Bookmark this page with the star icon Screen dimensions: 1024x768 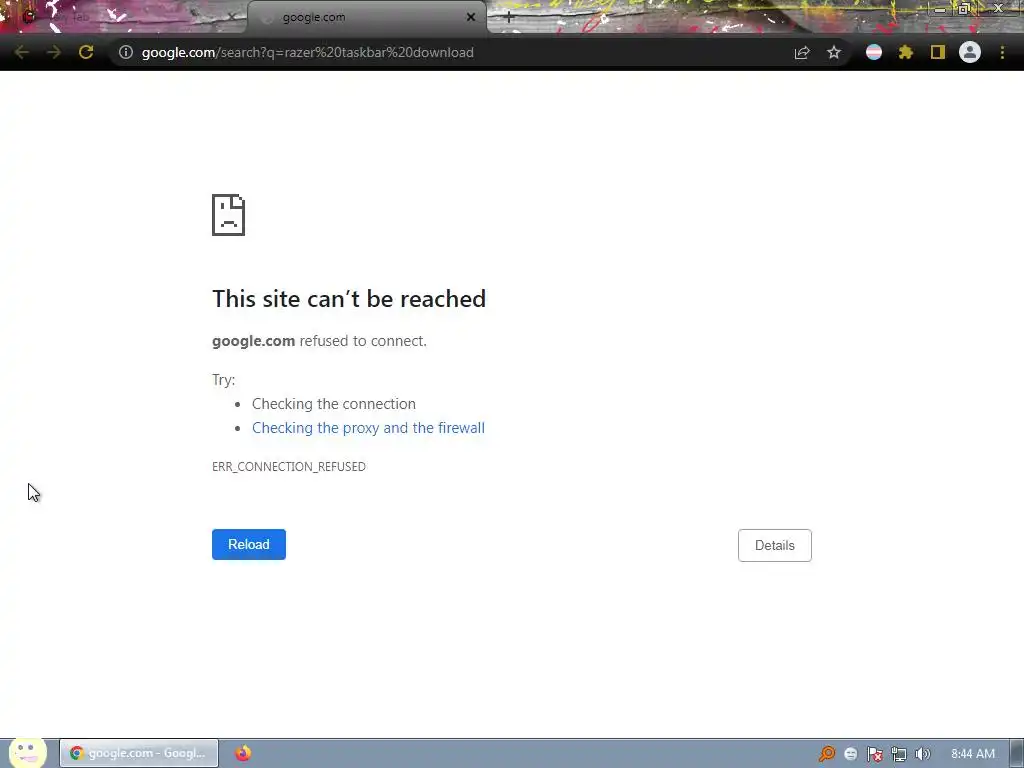834,52
